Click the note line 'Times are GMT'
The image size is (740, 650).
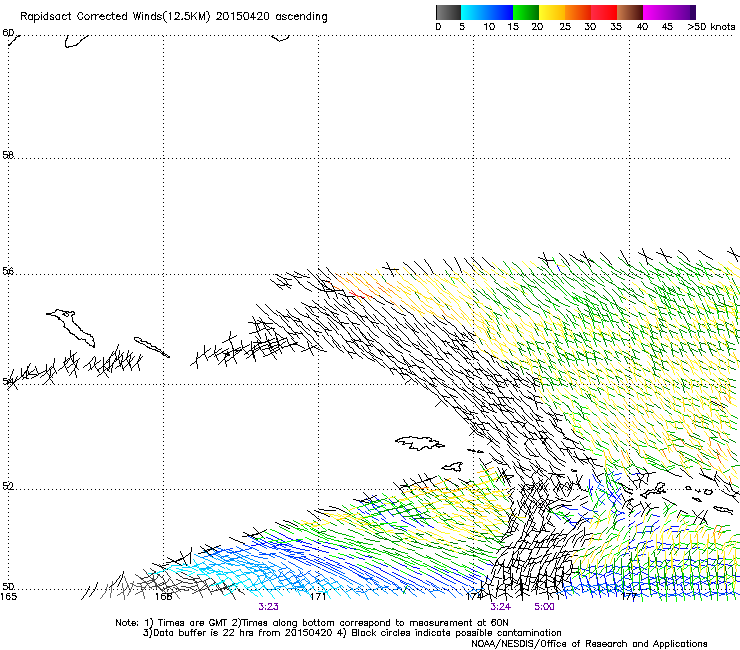pos(193,623)
